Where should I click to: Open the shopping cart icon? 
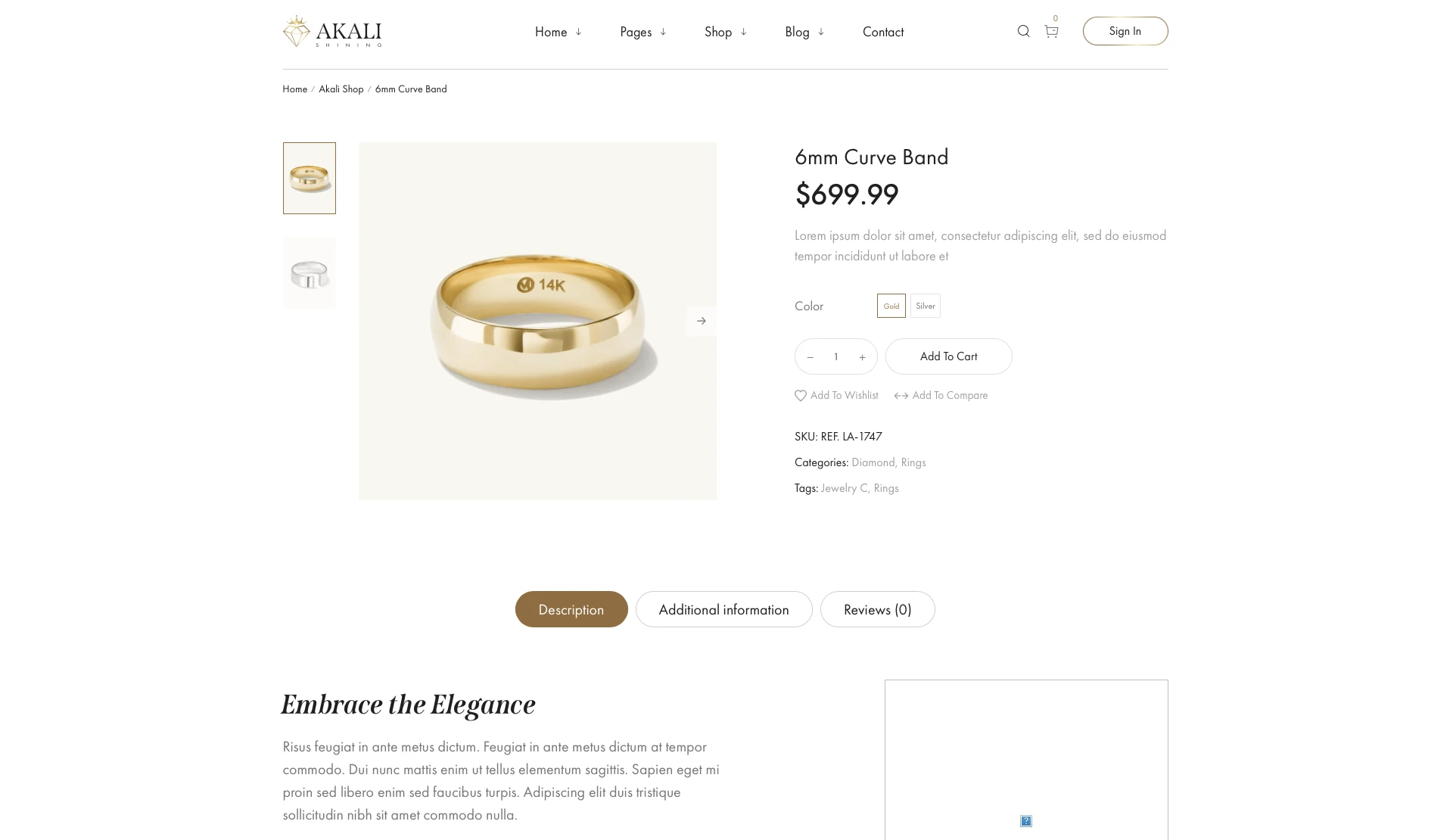coord(1051,31)
